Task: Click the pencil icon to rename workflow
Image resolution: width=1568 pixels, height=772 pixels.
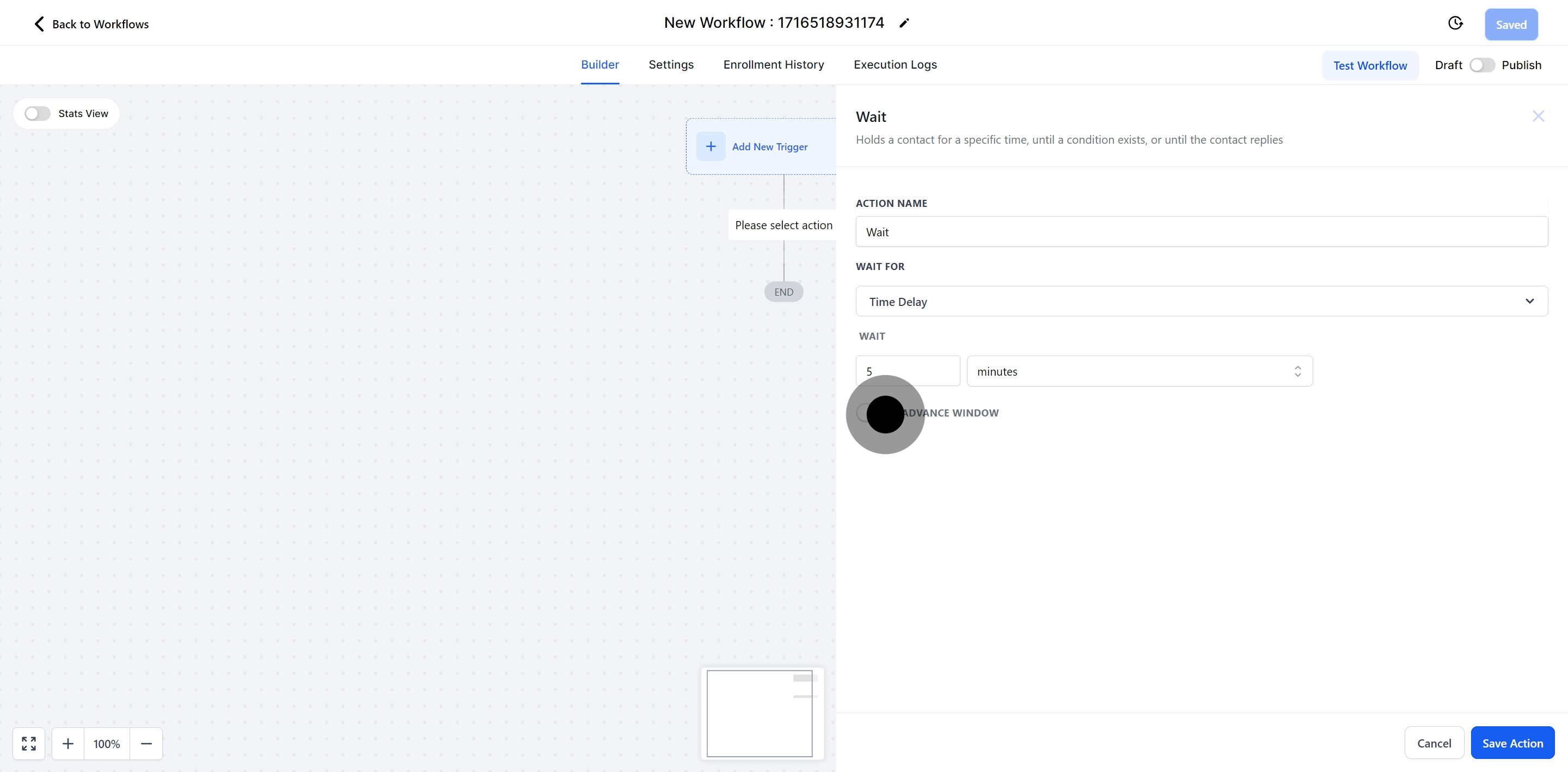Action: click(x=904, y=23)
